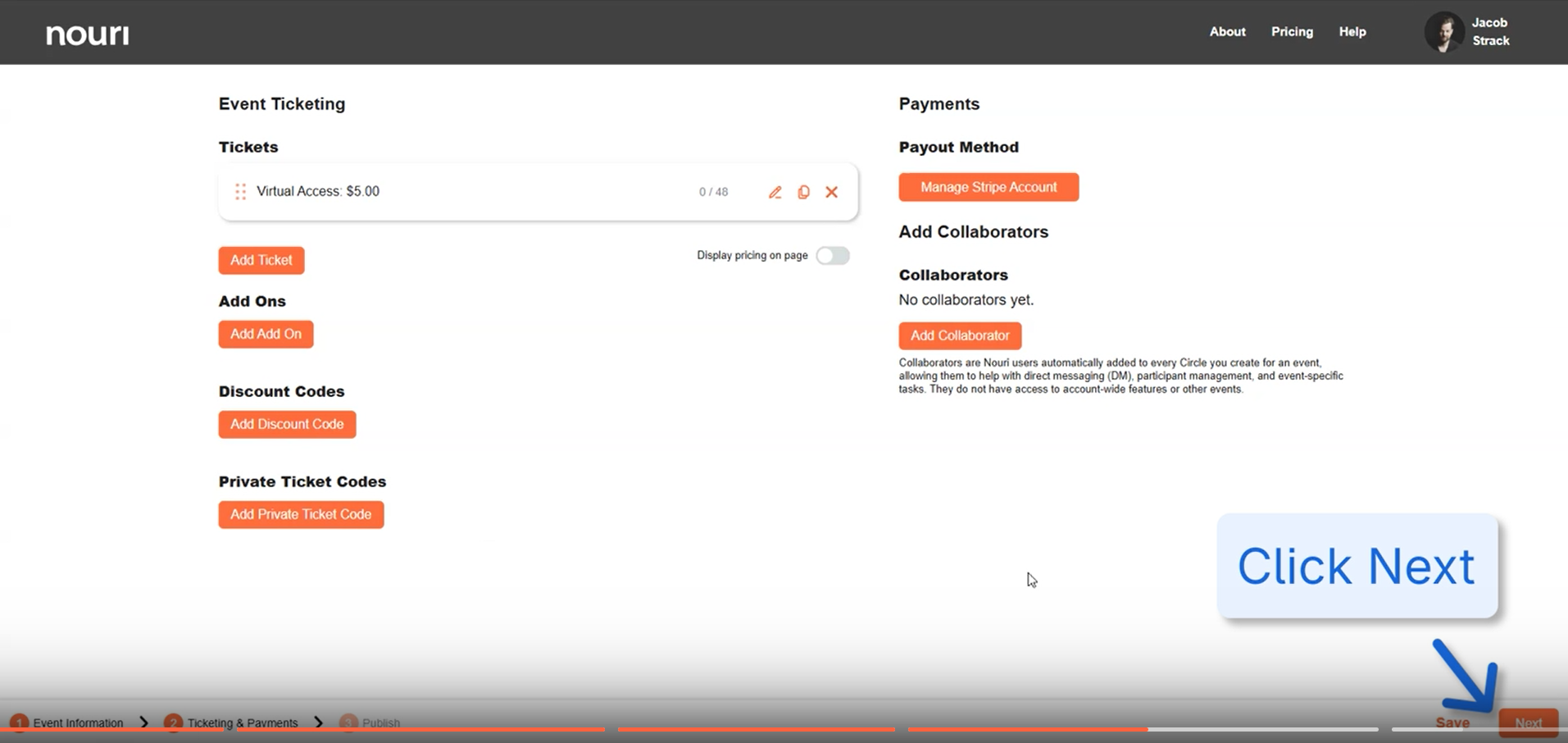Open the Pricing menu item
This screenshot has width=1568, height=743.
tap(1292, 32)
